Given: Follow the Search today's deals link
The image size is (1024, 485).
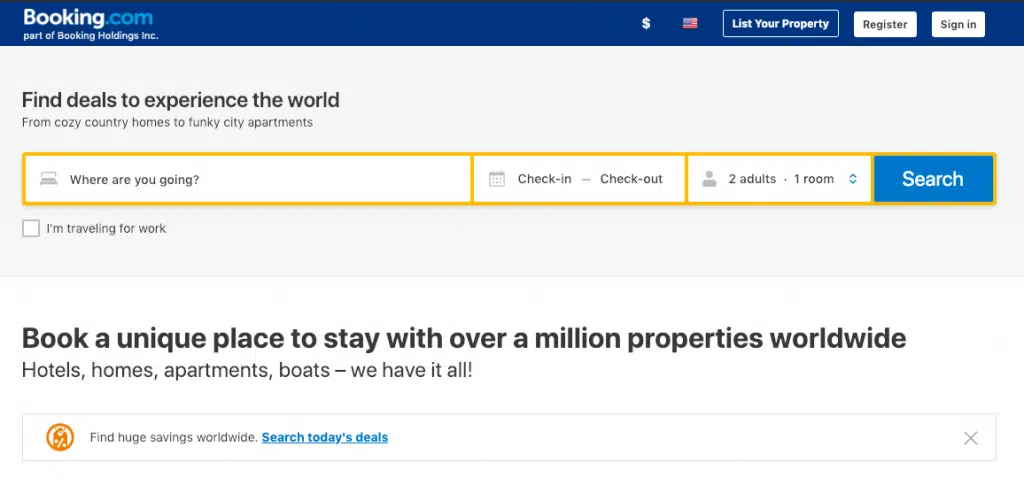Looking at the screenshot, I should pos(325,437).
